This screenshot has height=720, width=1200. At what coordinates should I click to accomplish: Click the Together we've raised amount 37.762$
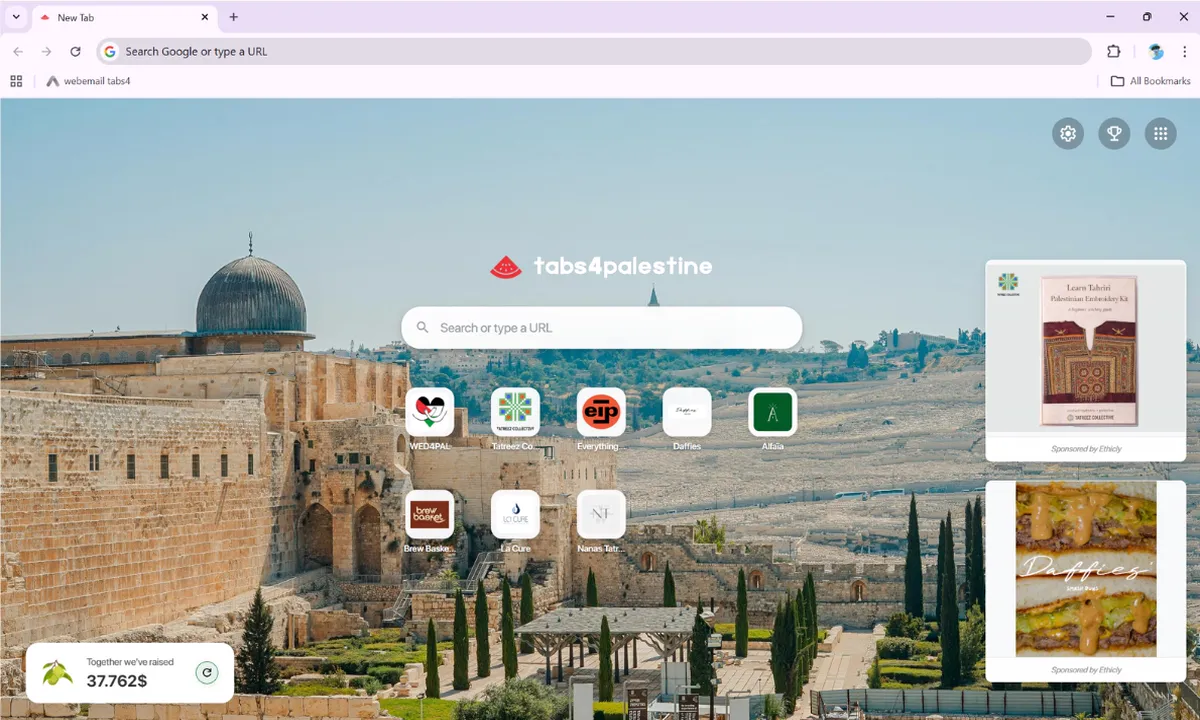click(x=117, y=682)
